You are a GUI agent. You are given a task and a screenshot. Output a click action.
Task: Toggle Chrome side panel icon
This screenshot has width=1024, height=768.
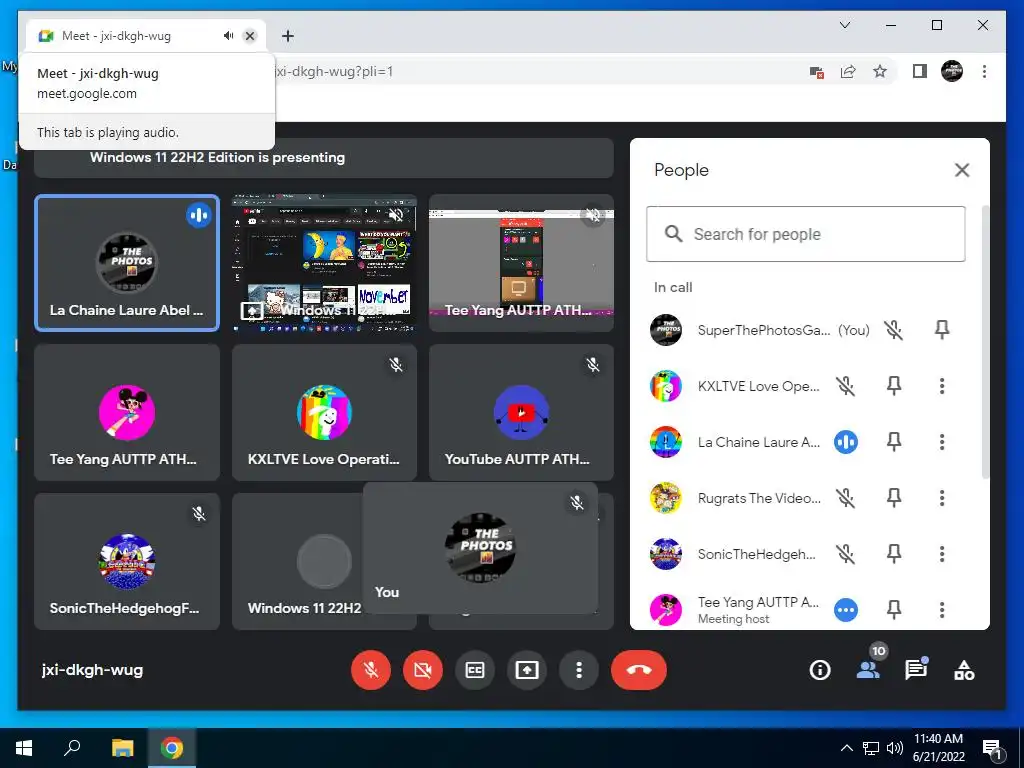pos(920,71)
